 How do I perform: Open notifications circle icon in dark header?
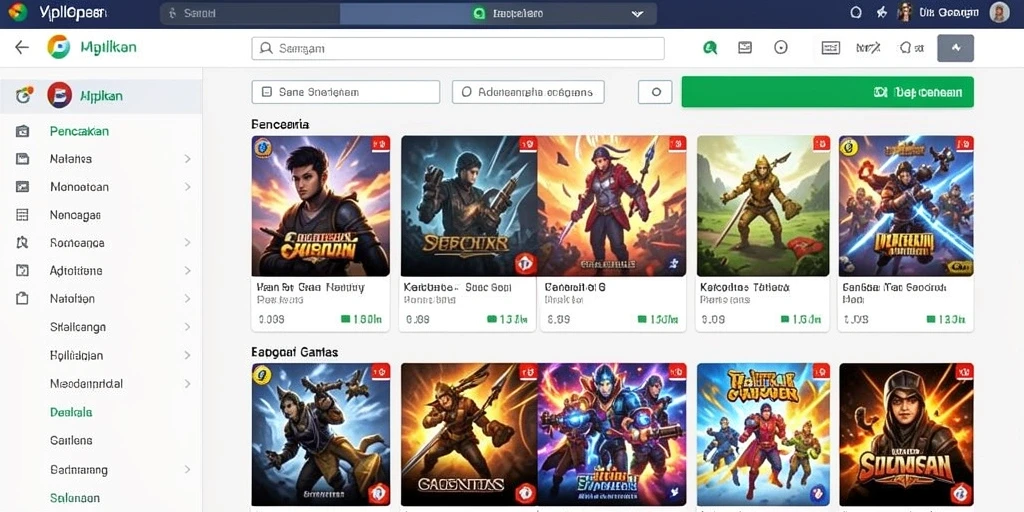click(856, 12)
